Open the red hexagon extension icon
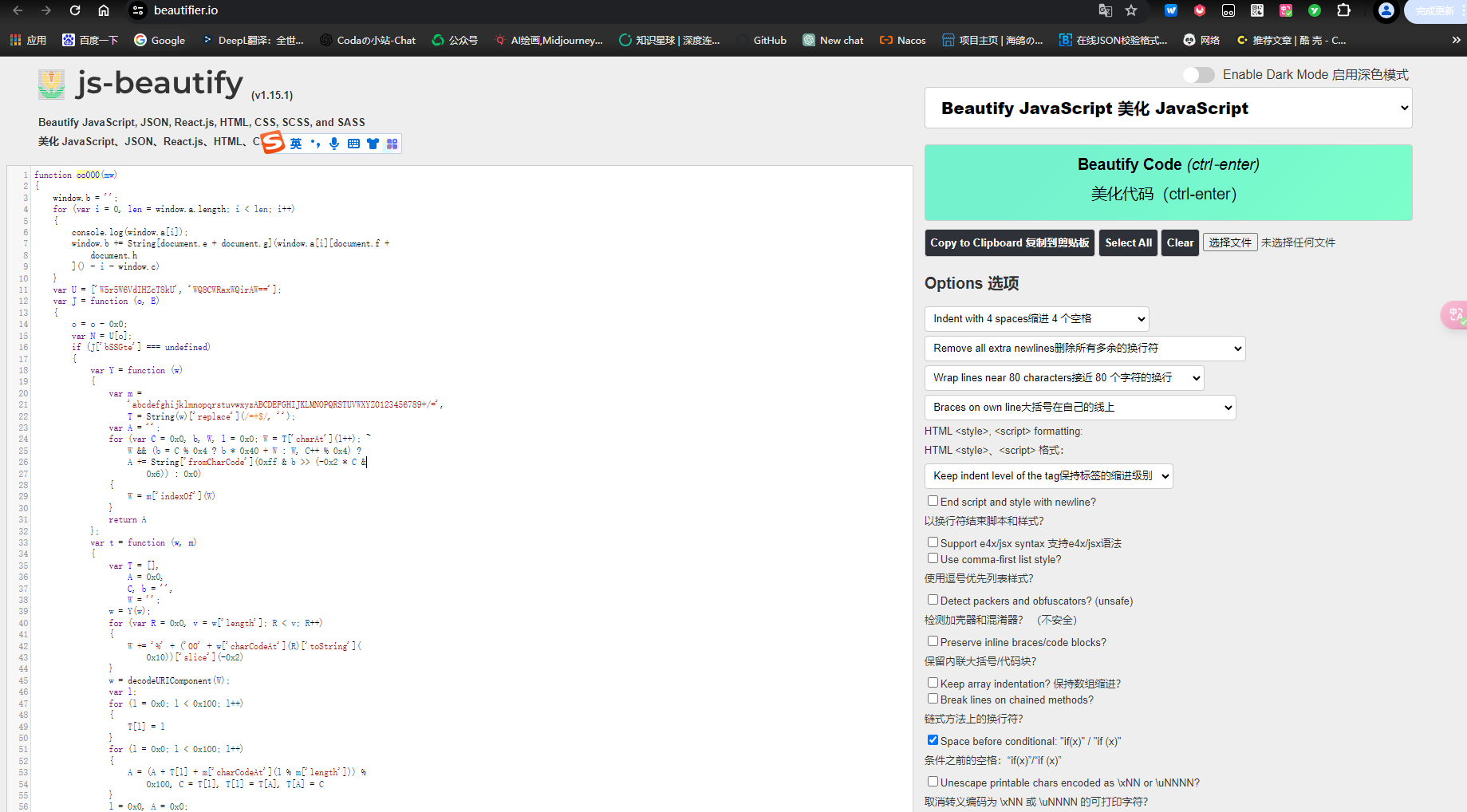The image size is (1467, 812). [1200, 10]
